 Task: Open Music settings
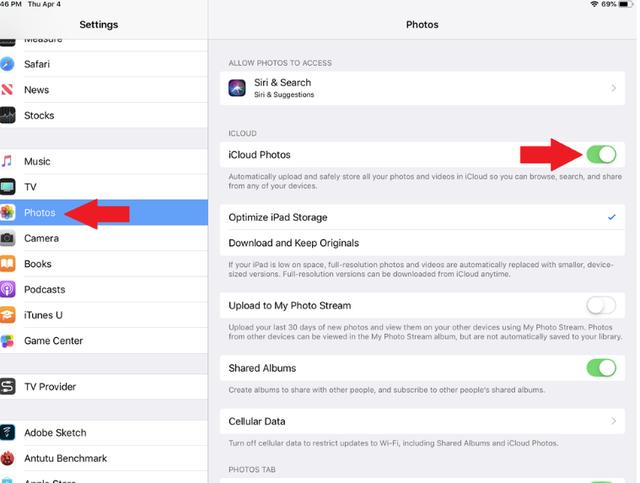(x=104, y=161)
